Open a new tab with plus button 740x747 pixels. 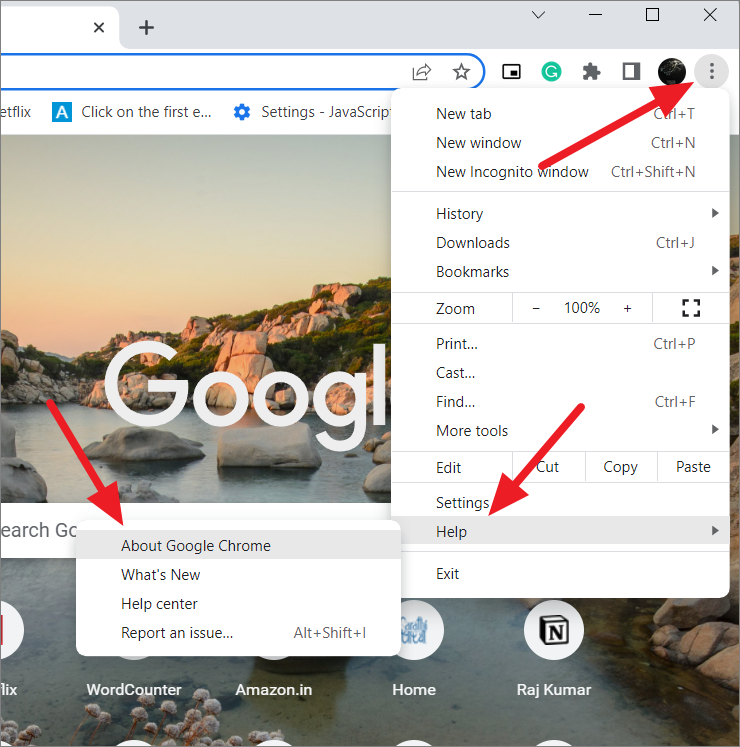pyautogui.click(x=146, y=27)
